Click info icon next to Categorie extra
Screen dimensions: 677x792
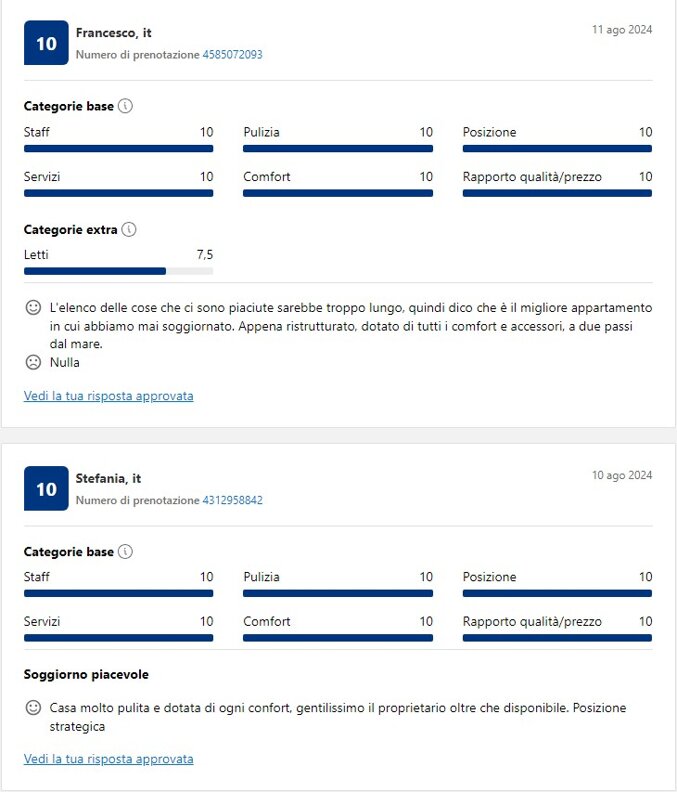129,230
